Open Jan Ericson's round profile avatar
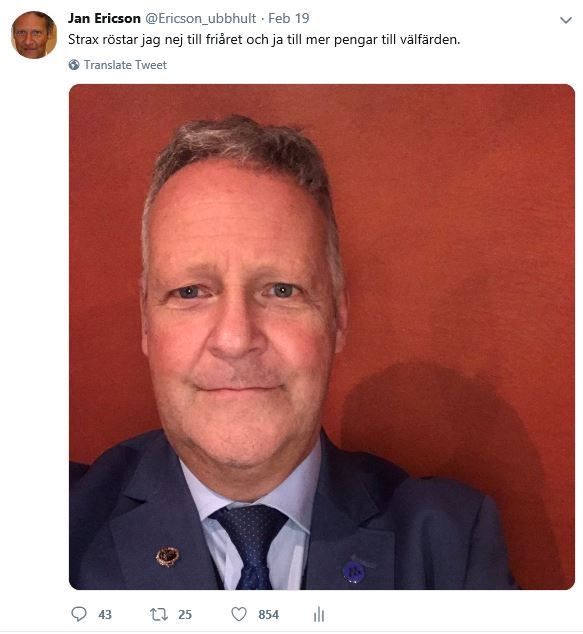This screenshot has height=634, width=583. tap(34, 35)
